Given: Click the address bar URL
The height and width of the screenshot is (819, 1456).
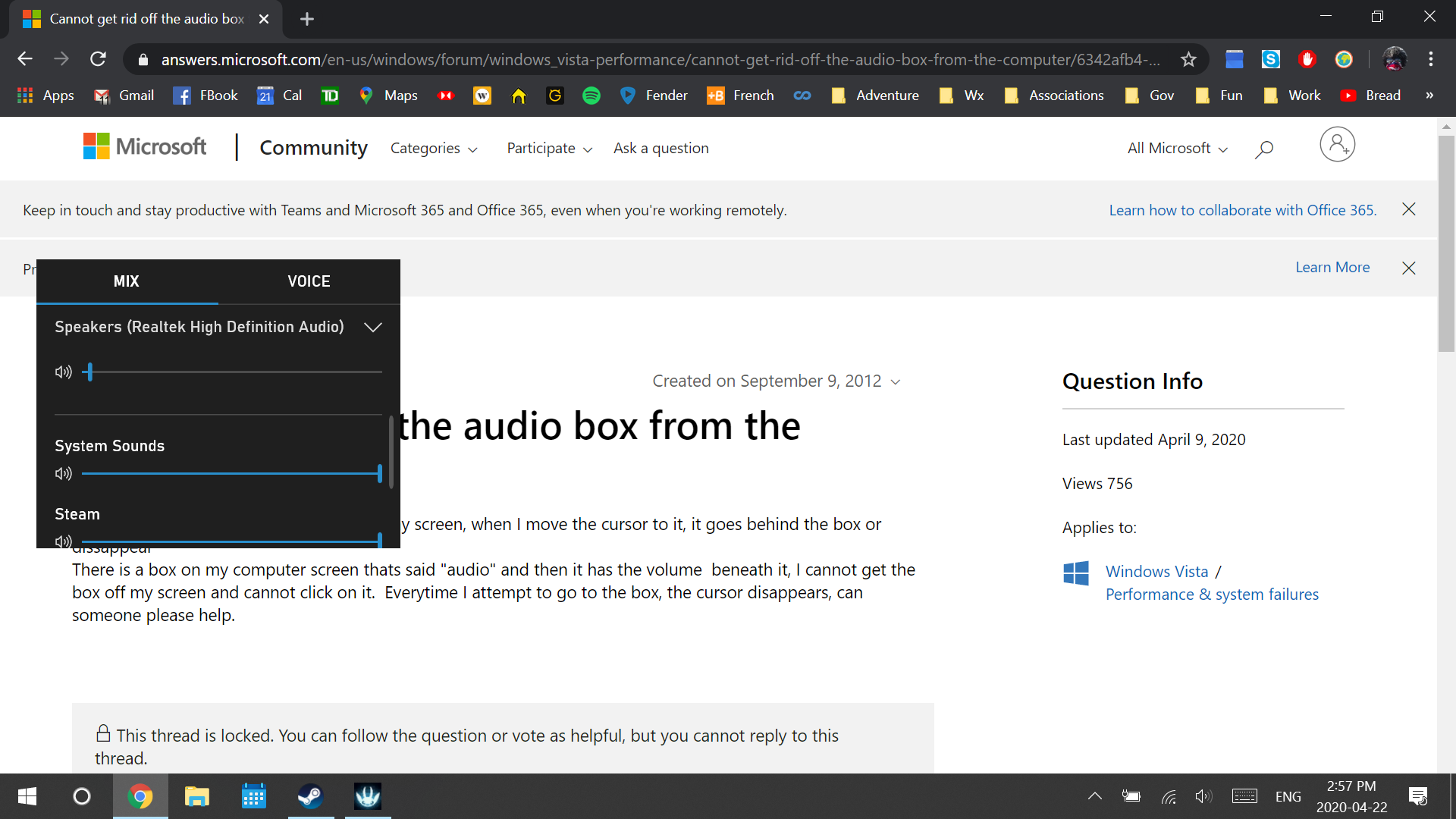Looking at the screenshot, I should click(x=660, y=59).
